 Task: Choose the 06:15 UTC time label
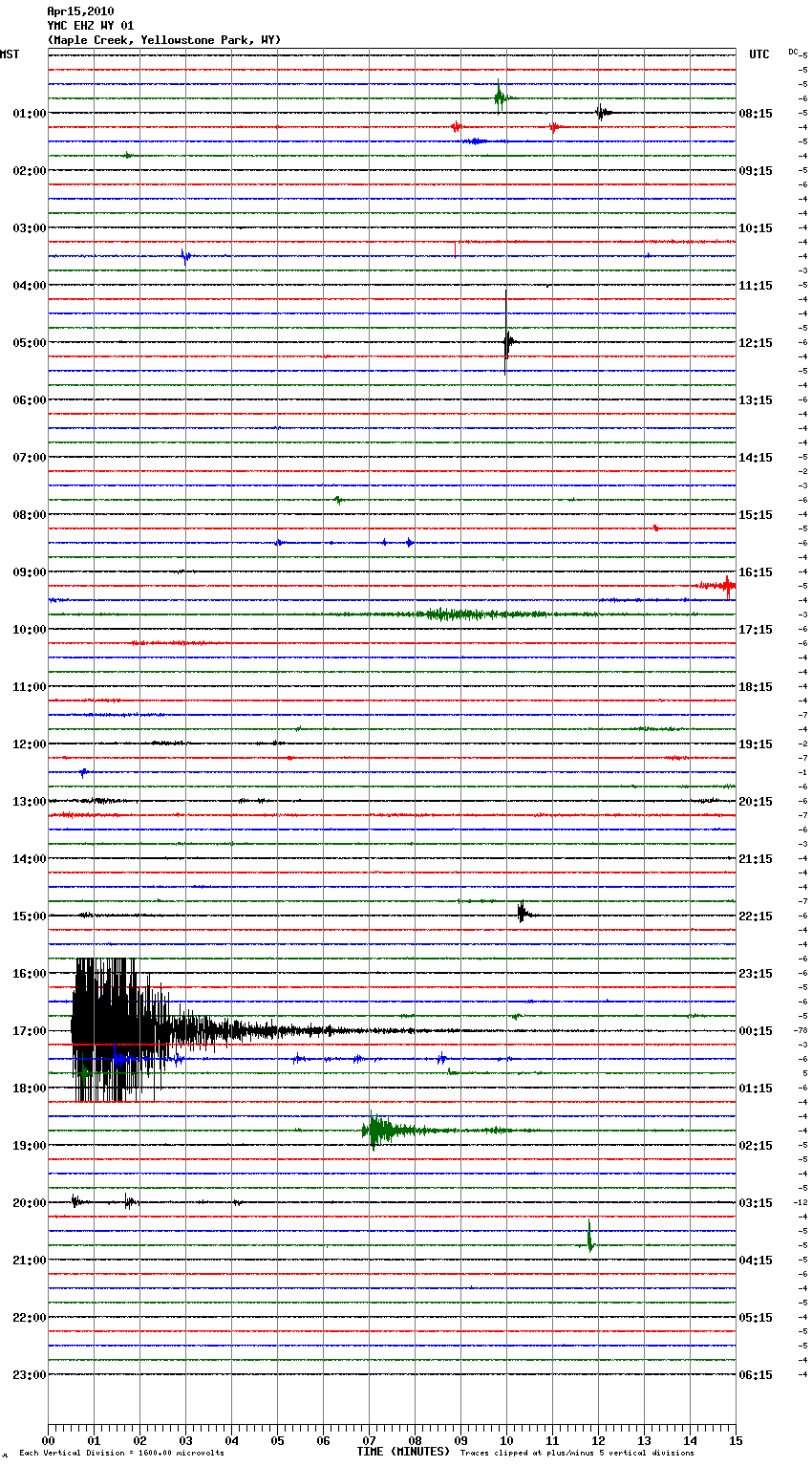coord(756,1375)
